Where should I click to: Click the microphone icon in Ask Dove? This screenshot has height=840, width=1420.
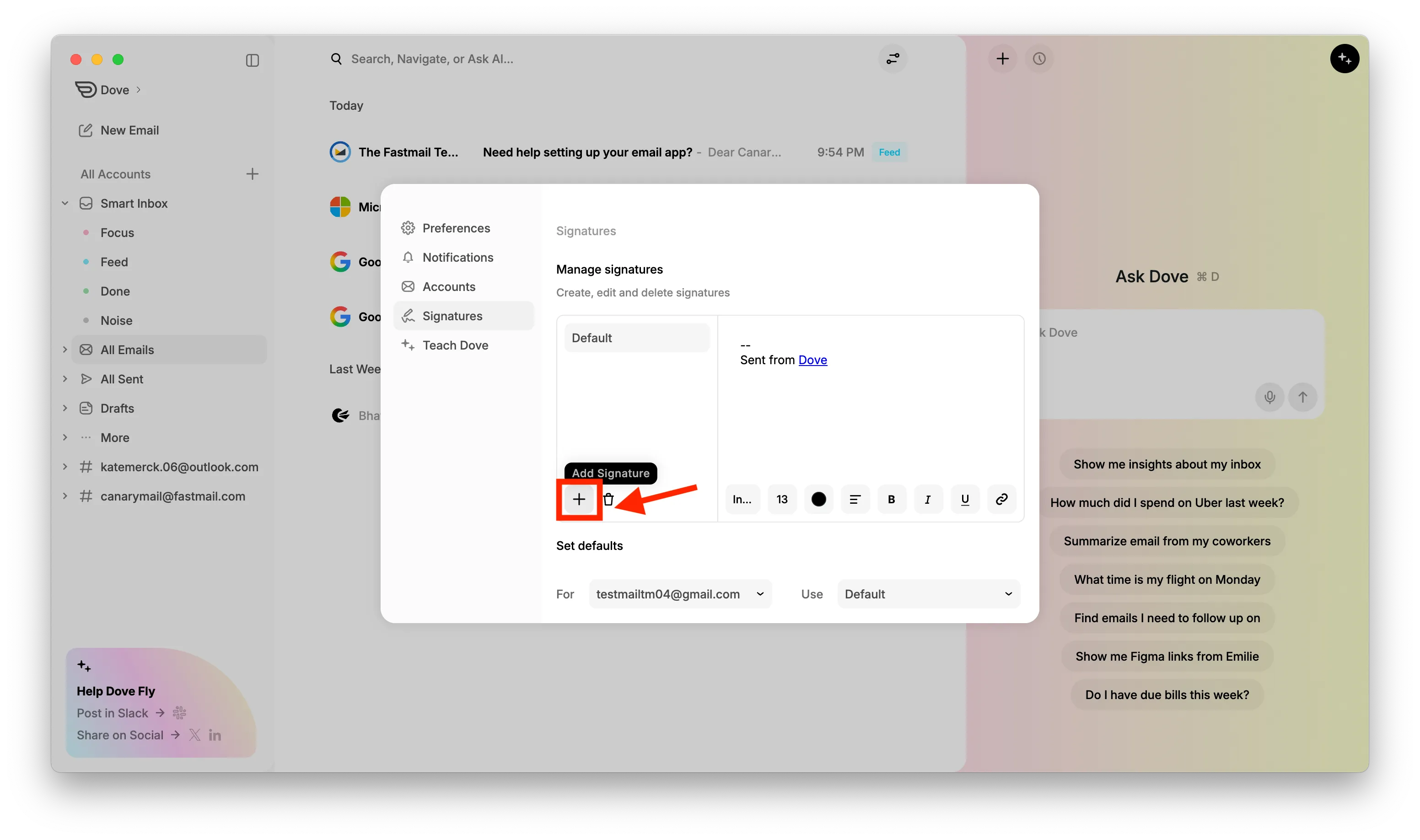1269,398
